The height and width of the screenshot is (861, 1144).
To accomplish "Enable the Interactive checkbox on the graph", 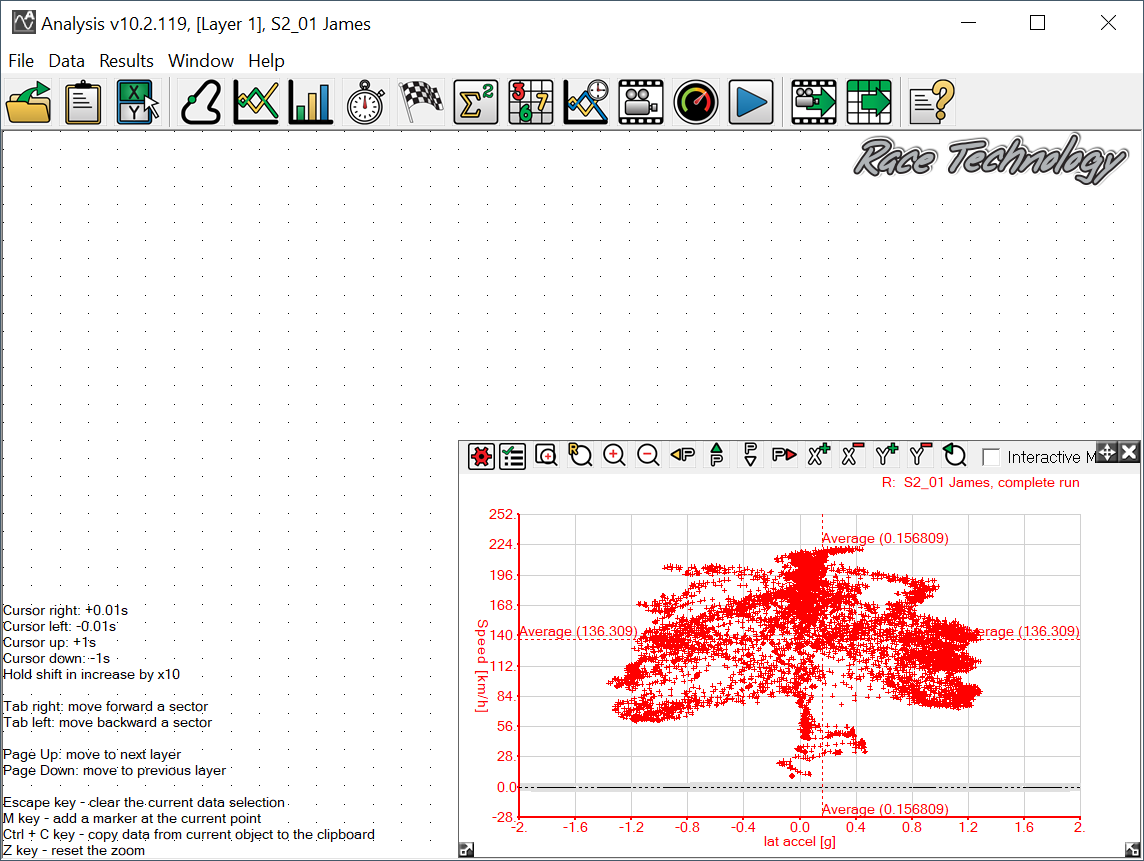I will (x=991, y=457).
